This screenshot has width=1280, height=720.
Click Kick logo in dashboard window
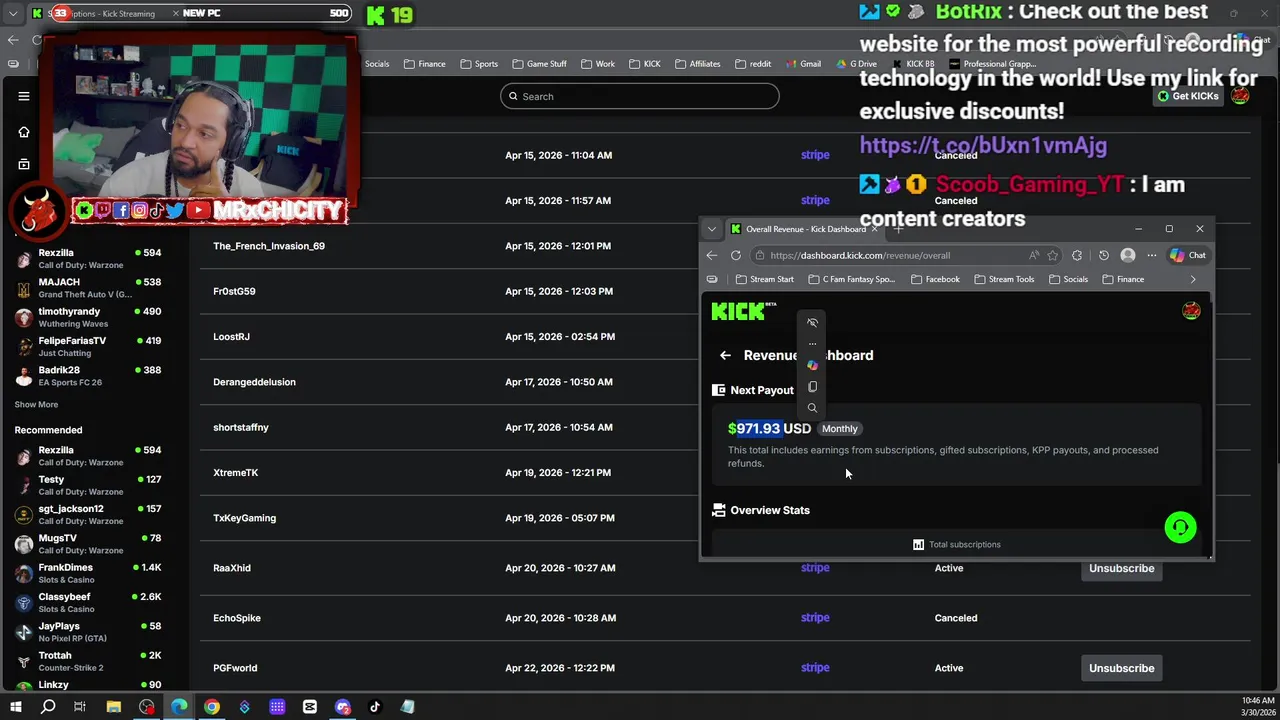743,311
